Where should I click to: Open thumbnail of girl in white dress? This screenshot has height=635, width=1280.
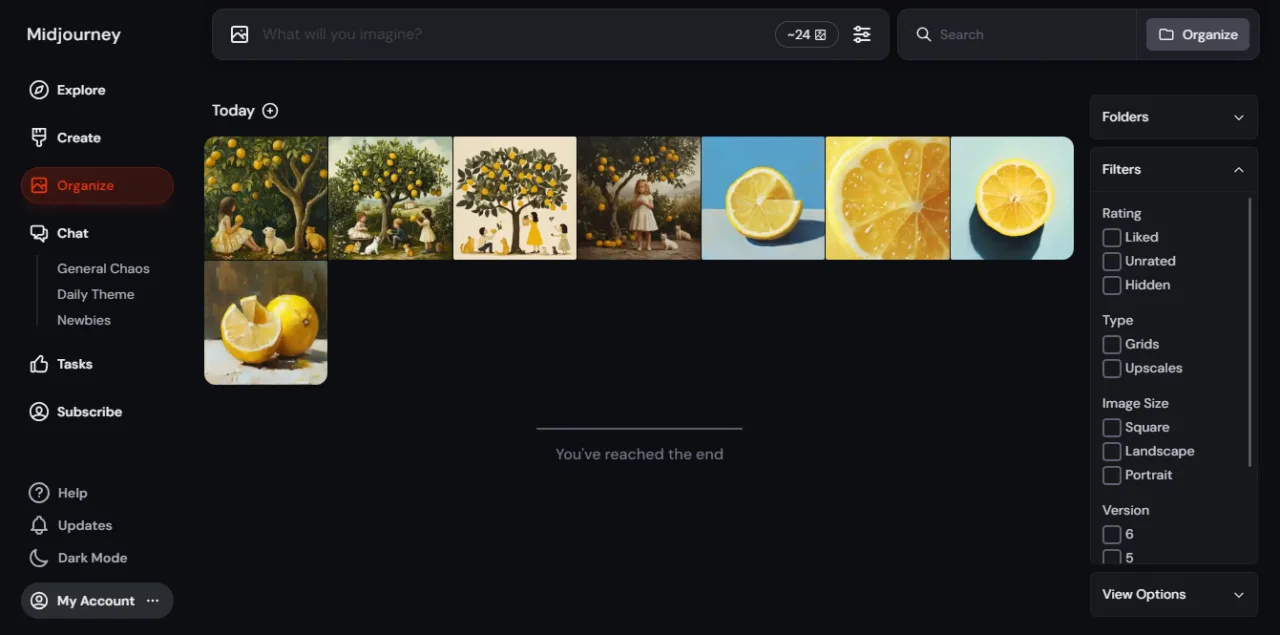tap(639, 198)
